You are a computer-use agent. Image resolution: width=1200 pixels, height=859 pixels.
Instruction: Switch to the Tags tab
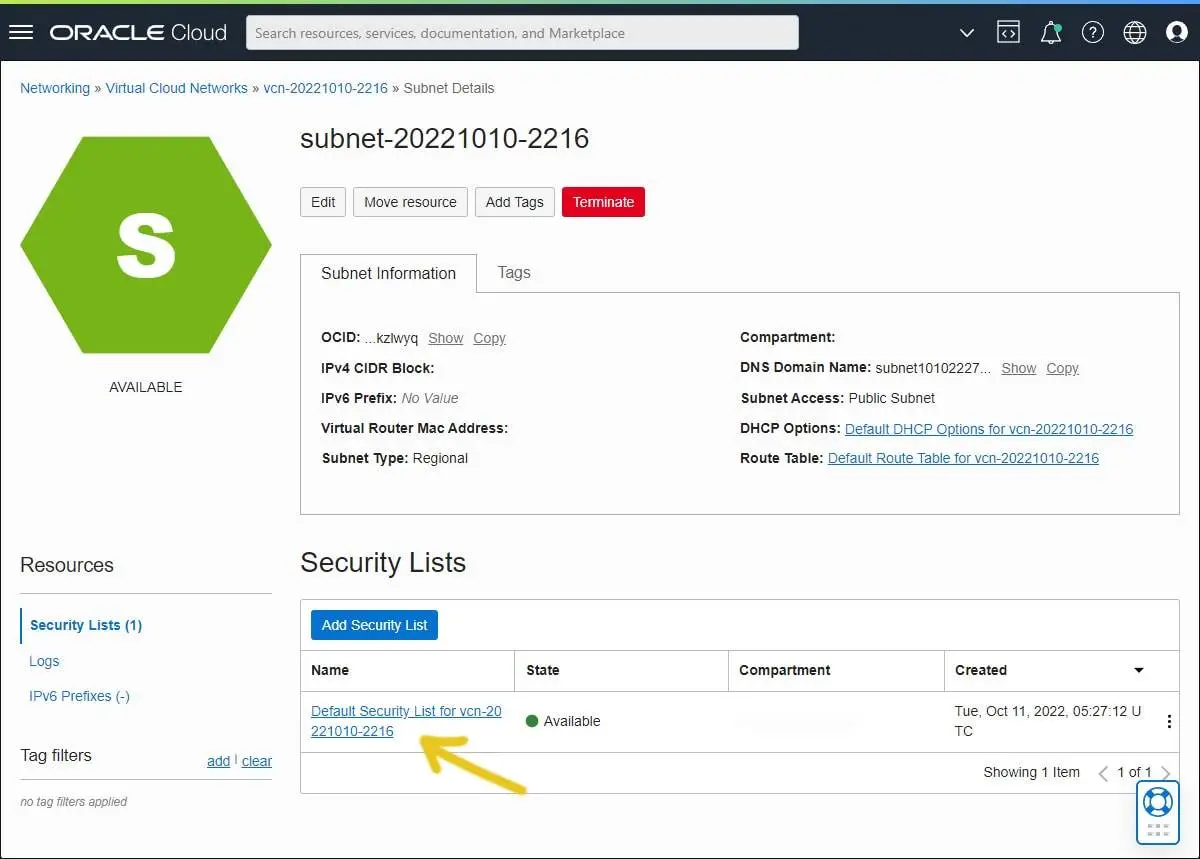coord(514,272)
